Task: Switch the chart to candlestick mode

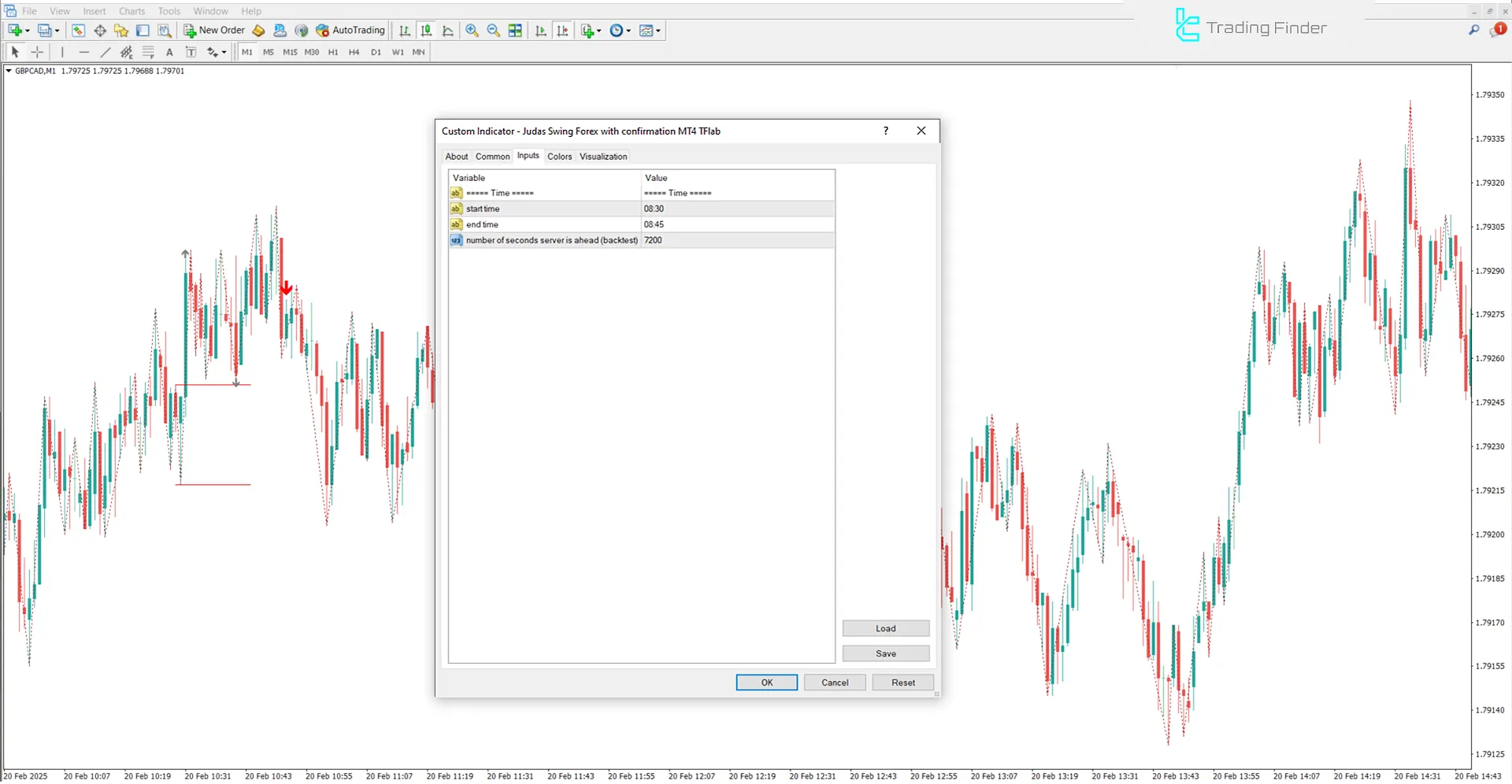Action: 426,30
